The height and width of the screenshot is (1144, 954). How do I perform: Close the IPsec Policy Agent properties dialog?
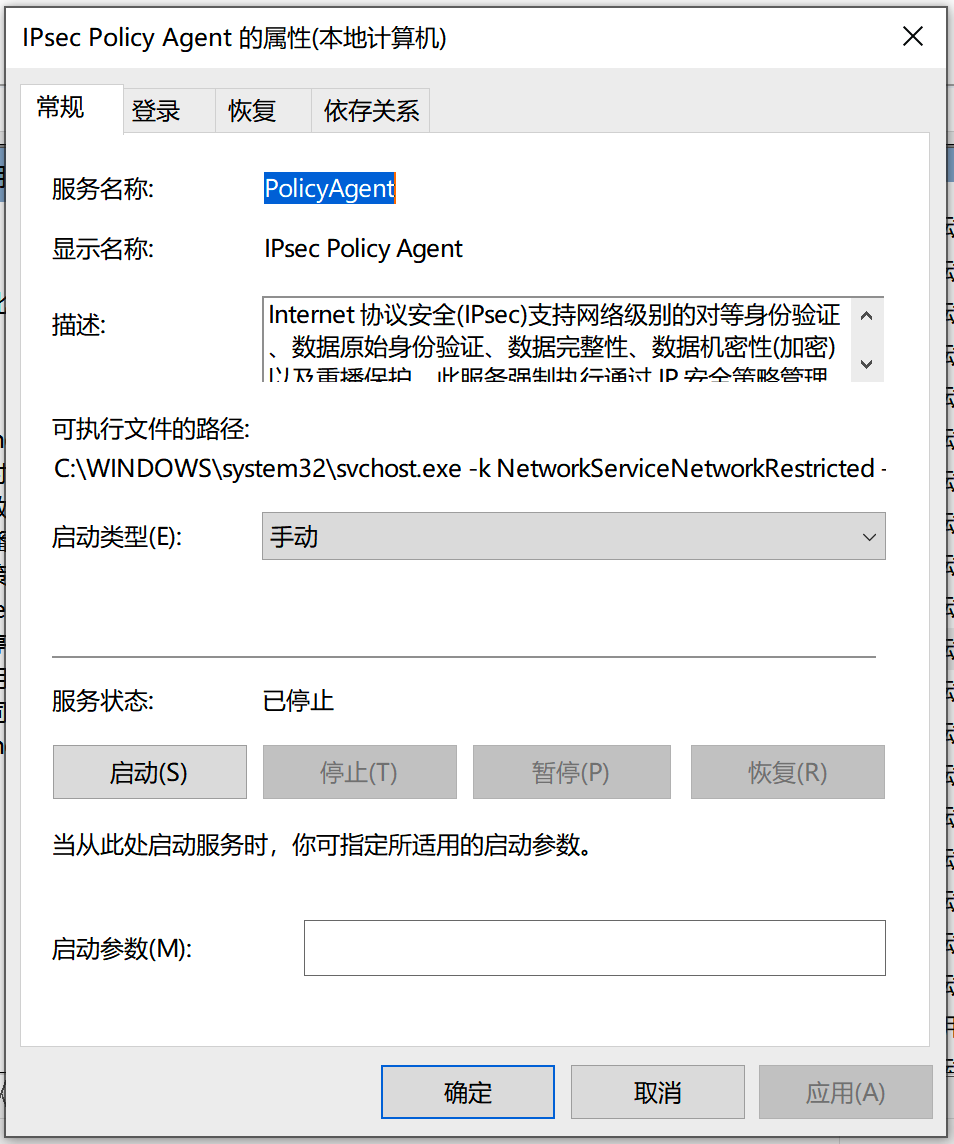pos(912,38)
